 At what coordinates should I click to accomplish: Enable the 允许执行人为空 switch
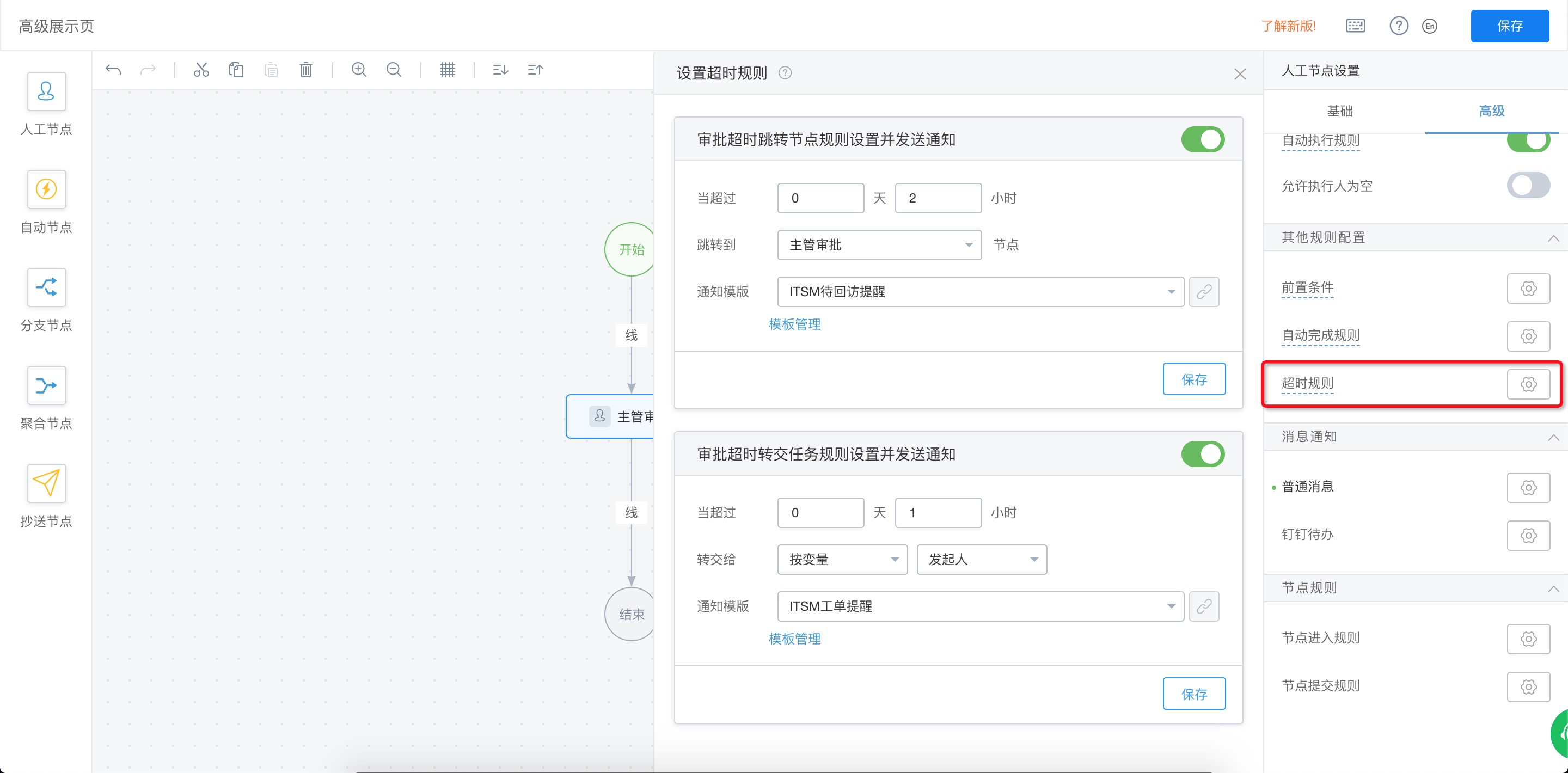point(1528,186)
